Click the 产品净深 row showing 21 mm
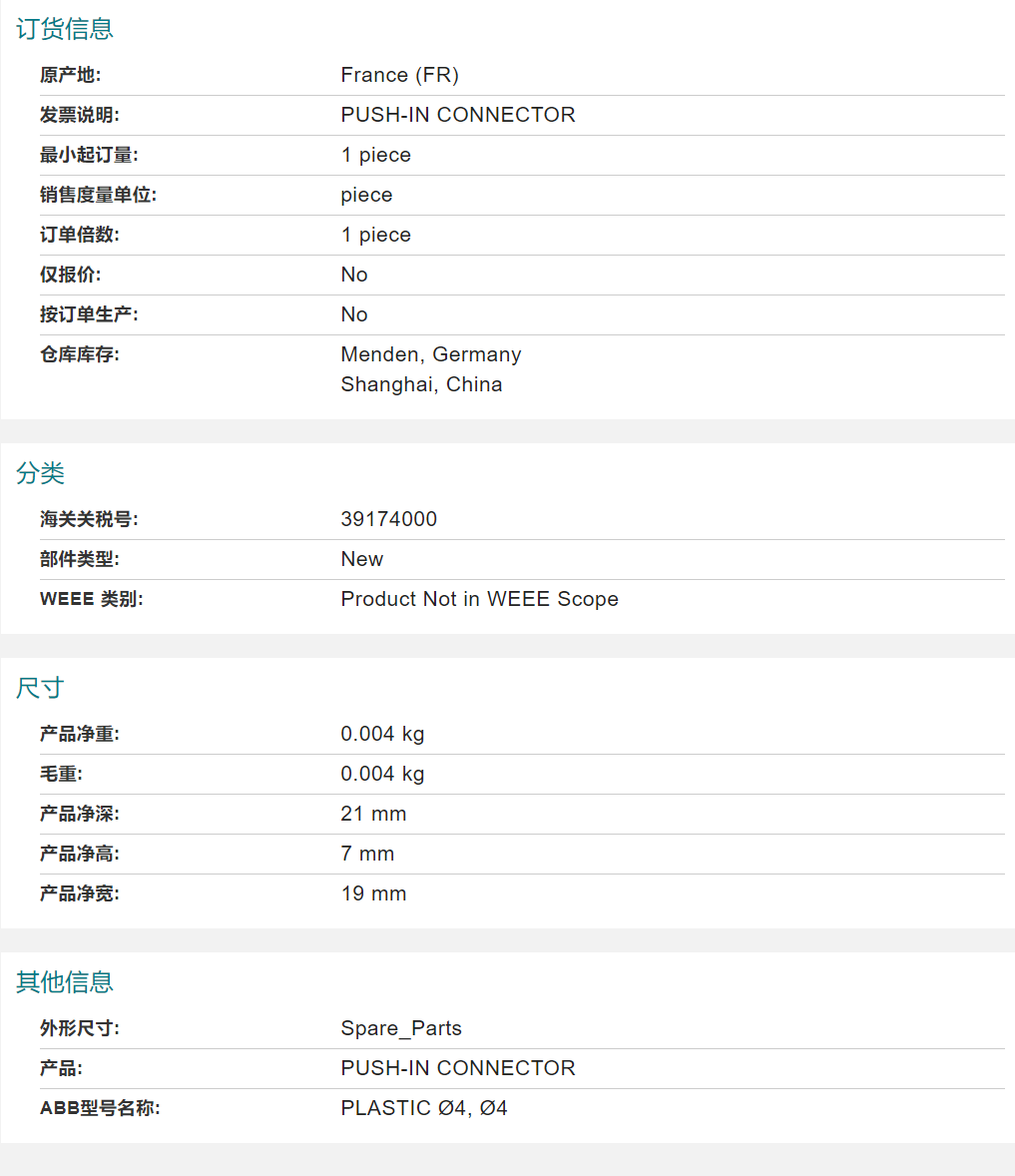The image size is (1015, 1176). point(373,814)
